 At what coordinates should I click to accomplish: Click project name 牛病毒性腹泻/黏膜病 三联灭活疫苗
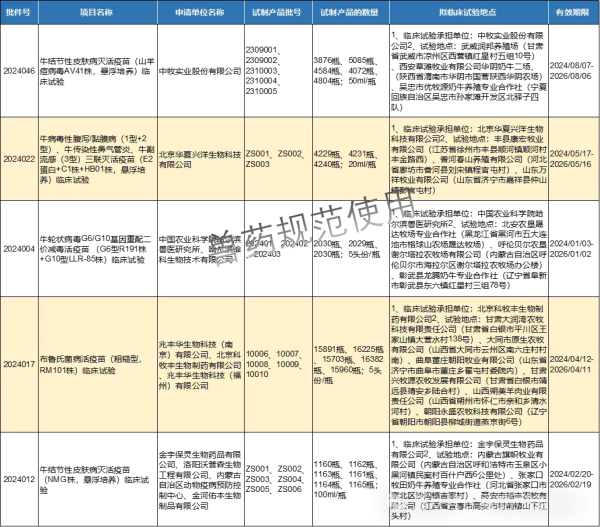[x=98, y=159]
